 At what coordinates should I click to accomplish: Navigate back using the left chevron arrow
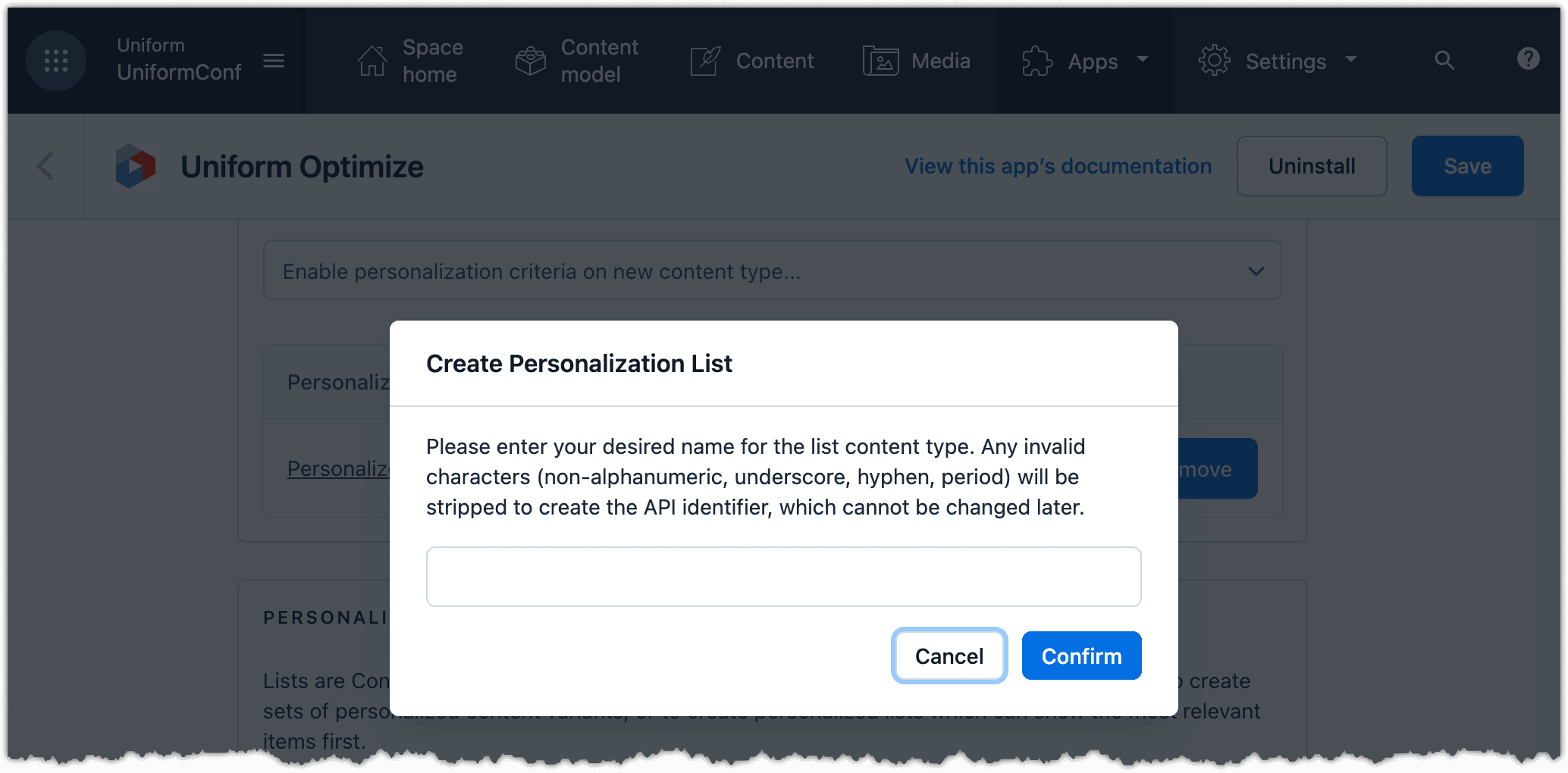point(45,166)
